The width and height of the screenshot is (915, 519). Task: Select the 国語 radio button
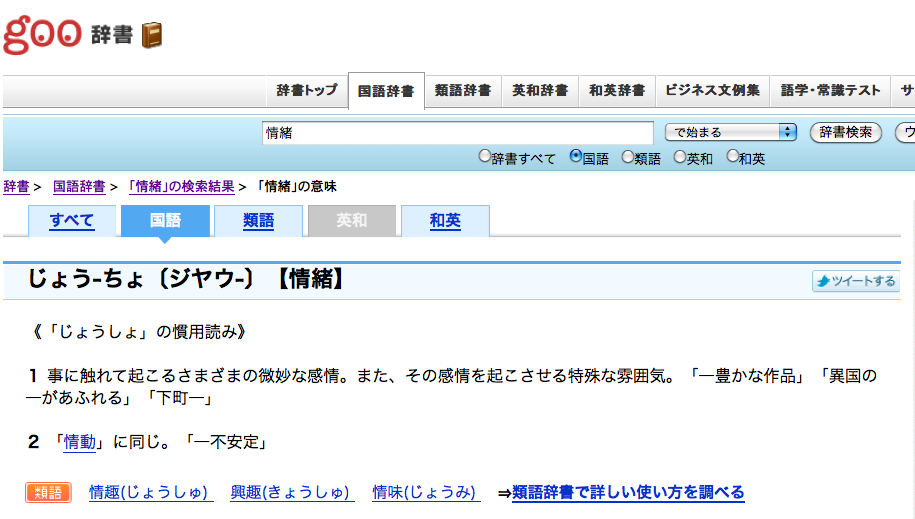576,156
